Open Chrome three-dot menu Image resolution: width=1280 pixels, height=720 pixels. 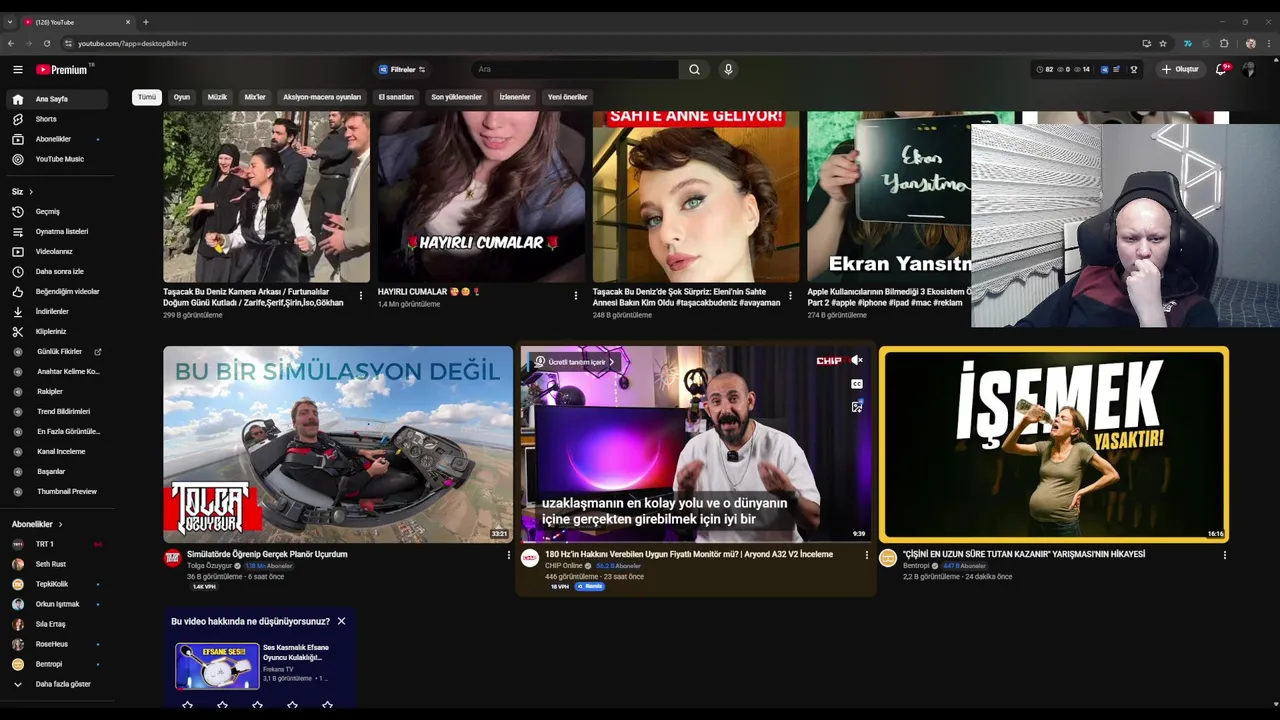(1269, 43)
